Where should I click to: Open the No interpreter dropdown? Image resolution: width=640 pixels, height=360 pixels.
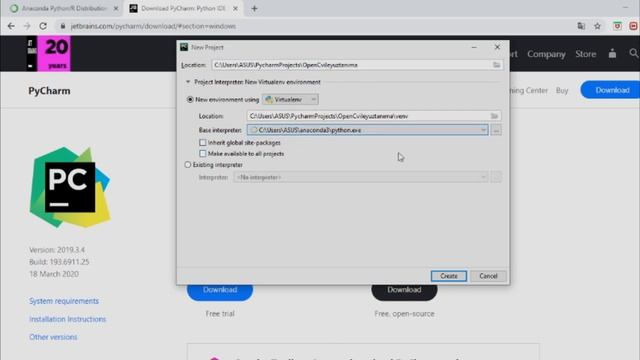coord(361,177)
